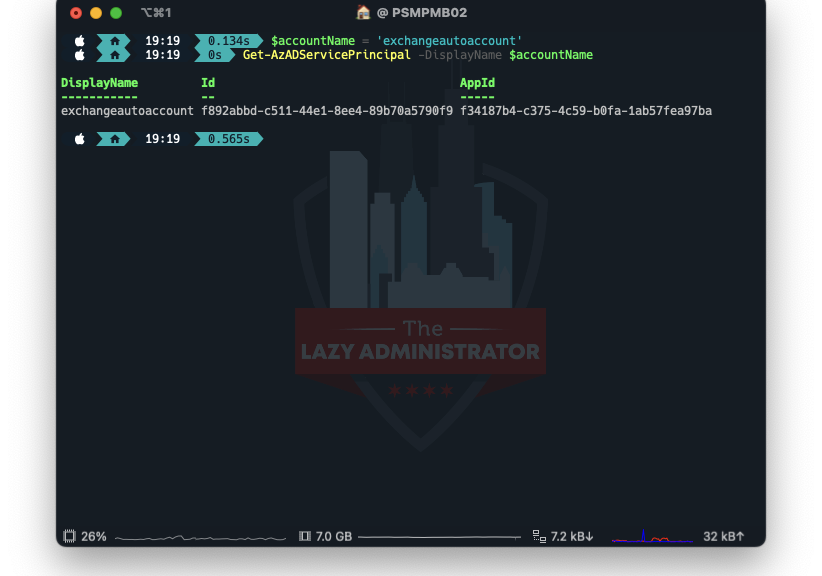Click the '@ PSMPMB02' window title
This screenshot has height=576, width=822.
click(x=422, y=13)
